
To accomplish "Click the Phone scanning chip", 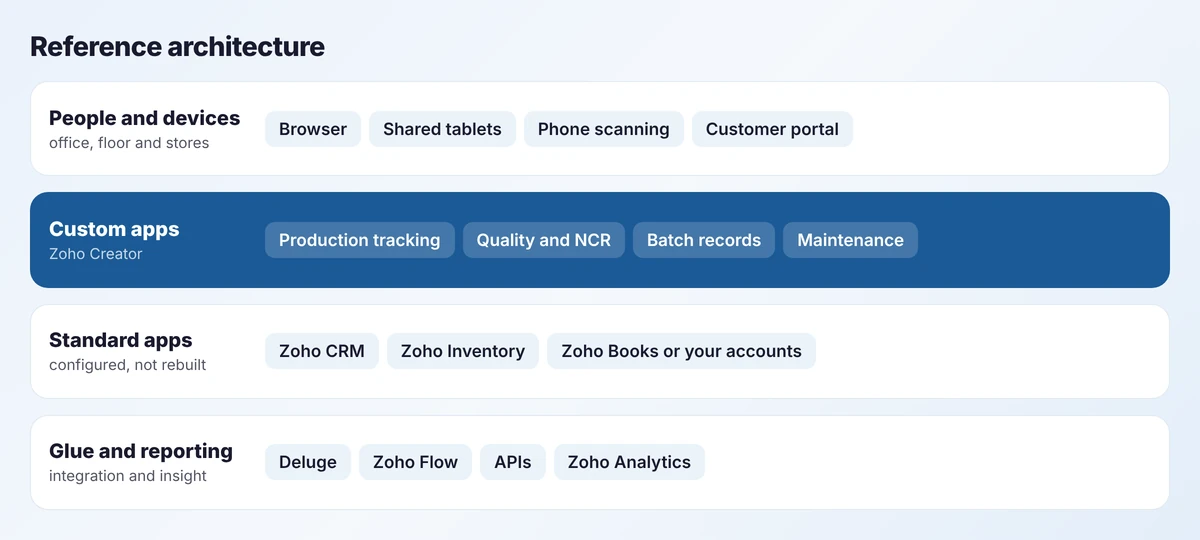I will pyautogui.click(x=604, y=129).
